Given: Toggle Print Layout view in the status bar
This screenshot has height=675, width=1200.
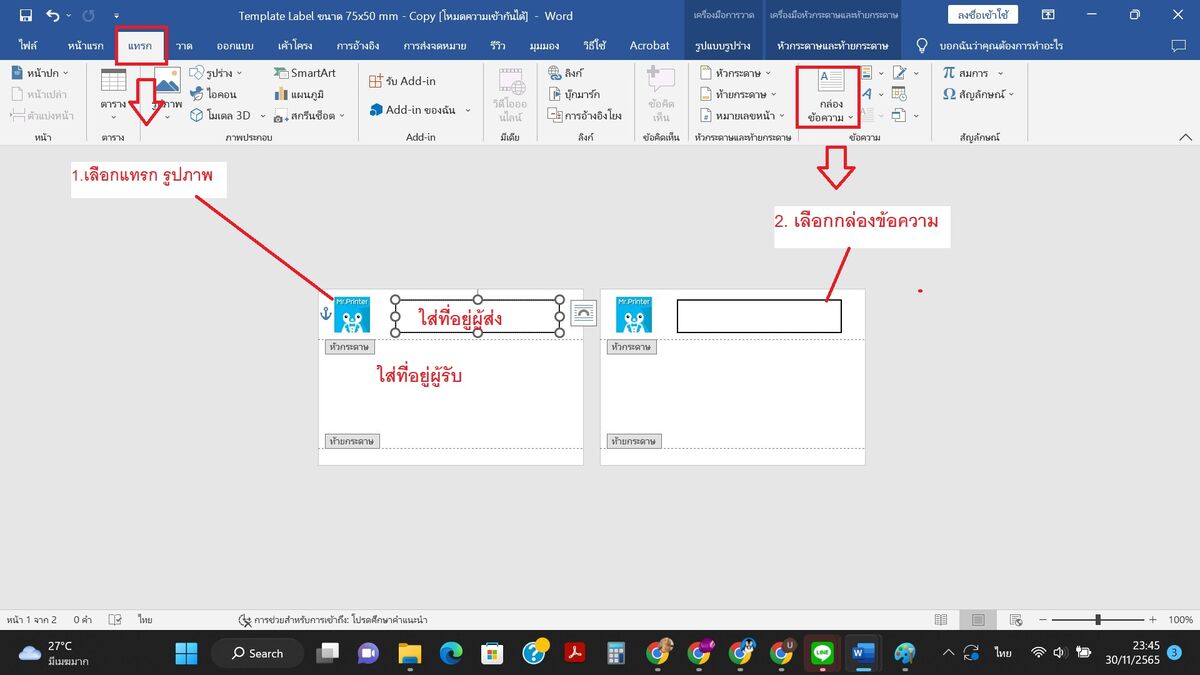Looking at the screenshot, I should pos(978,620).
